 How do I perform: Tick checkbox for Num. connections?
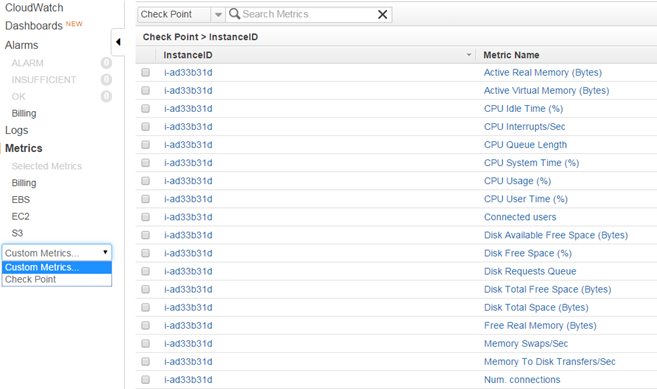[x=145, y=380]
